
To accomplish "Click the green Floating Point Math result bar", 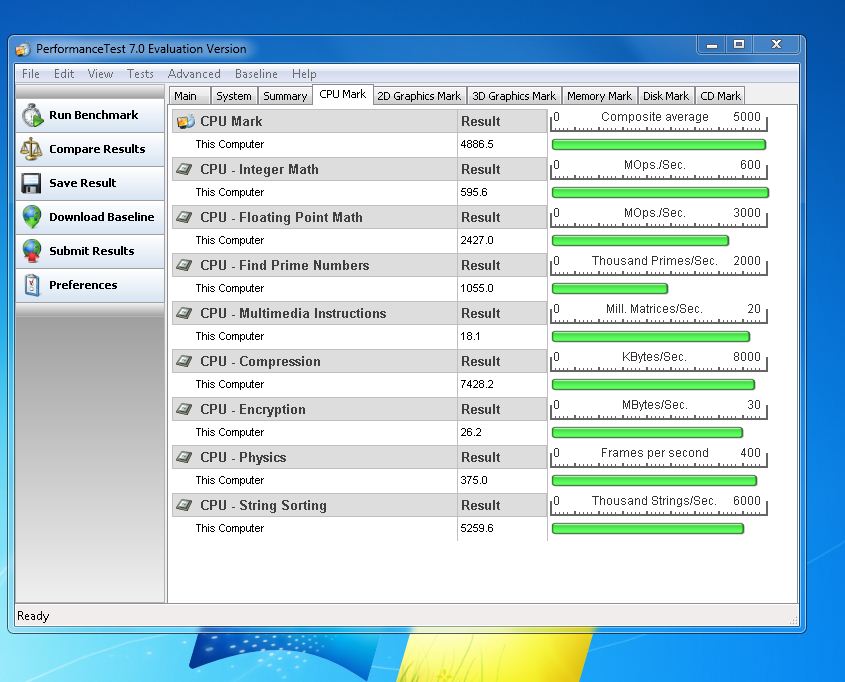I will [x=641, y=240].
